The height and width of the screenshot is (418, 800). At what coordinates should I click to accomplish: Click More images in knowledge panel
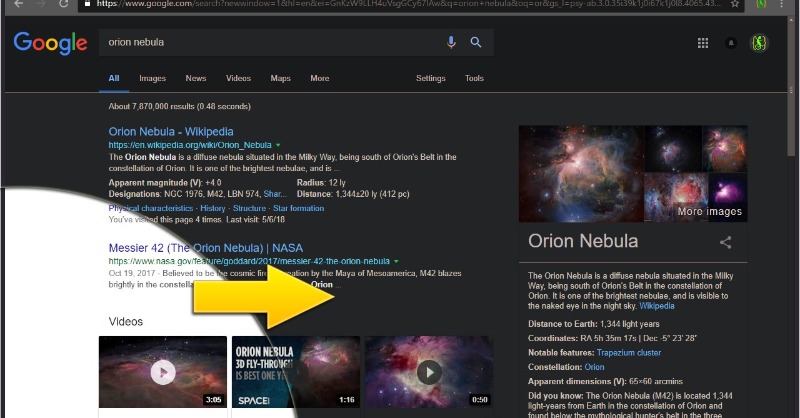[x=710, y=211]
